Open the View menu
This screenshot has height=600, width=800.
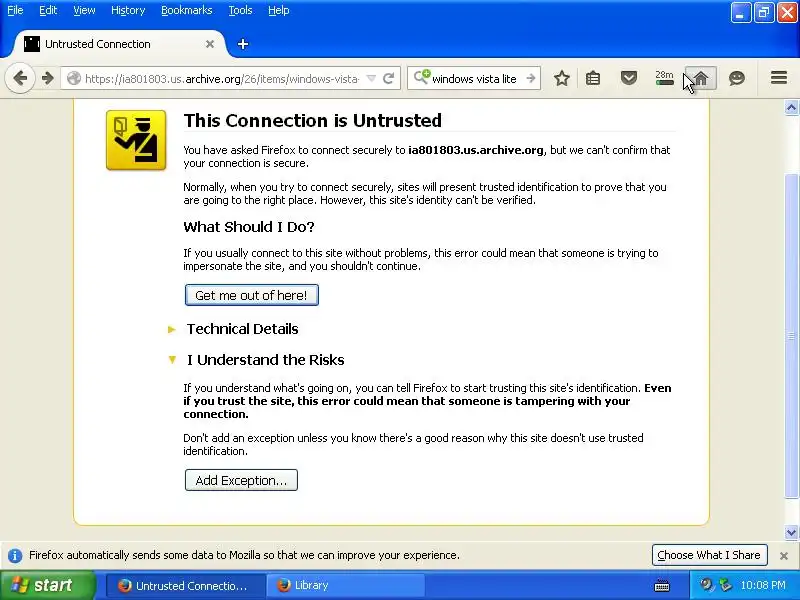tap(84, 10)
